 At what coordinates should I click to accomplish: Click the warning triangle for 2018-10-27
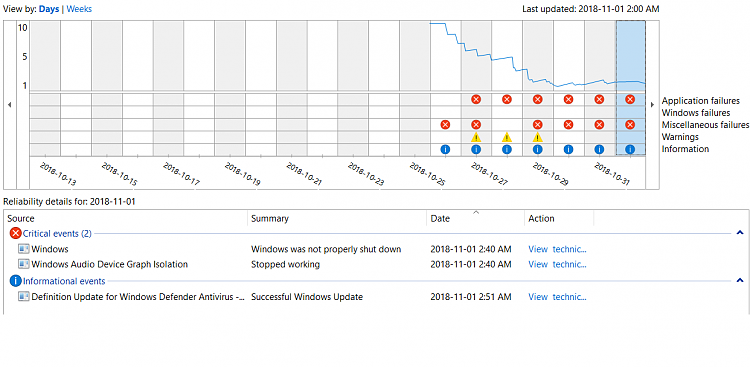[x=475, y=137]
